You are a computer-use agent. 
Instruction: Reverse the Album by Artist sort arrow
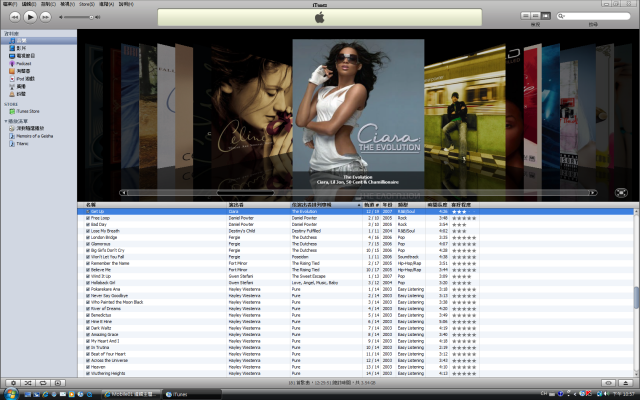point(359,205)
